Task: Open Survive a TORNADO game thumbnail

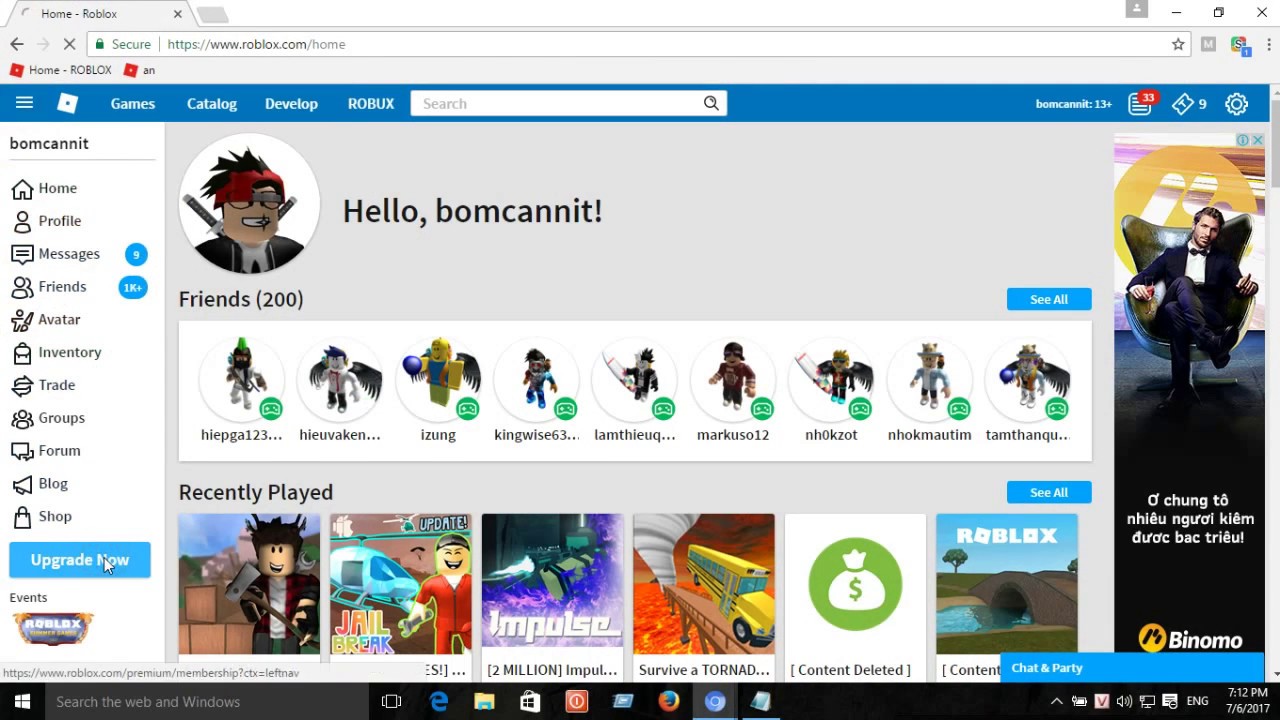Action: coord(704,584)
